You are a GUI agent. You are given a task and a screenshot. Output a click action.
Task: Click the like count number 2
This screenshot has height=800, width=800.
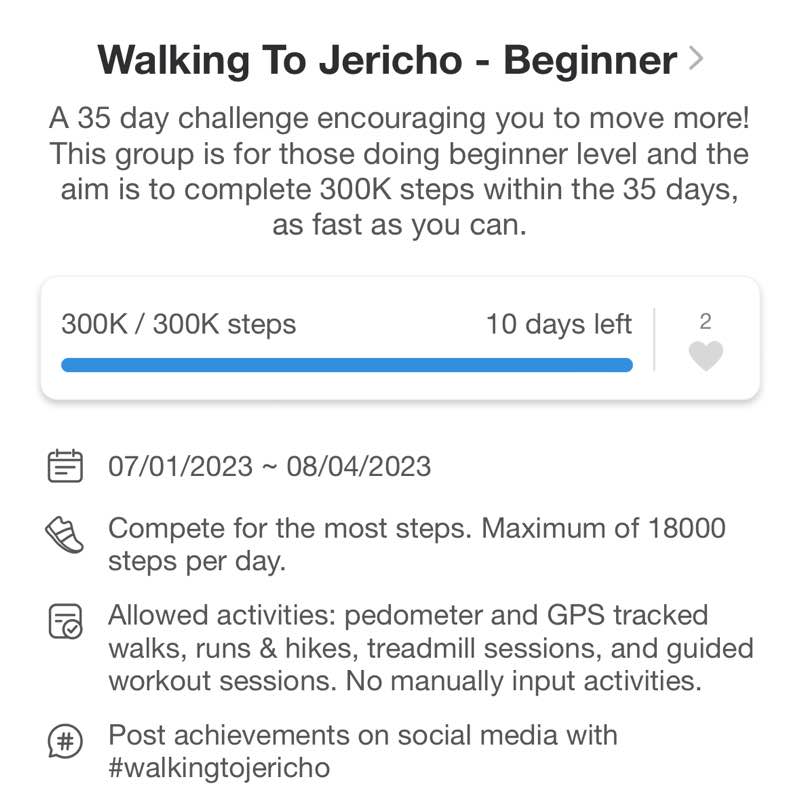706,322
